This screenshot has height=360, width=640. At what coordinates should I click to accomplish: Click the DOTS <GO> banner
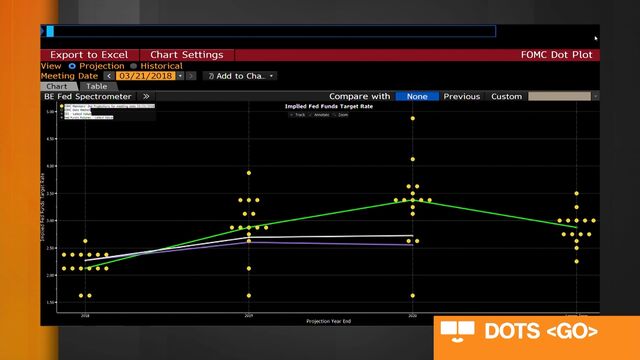point(537,338)
